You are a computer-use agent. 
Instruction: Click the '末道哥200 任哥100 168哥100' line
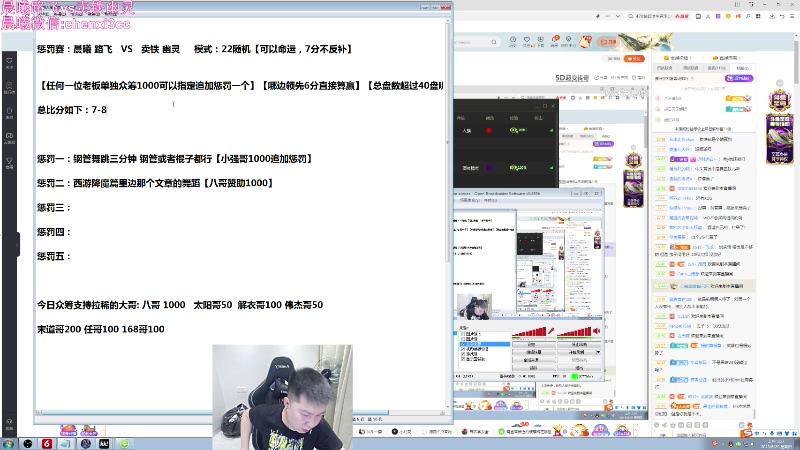pyautogui.click(x=101, y=329)
